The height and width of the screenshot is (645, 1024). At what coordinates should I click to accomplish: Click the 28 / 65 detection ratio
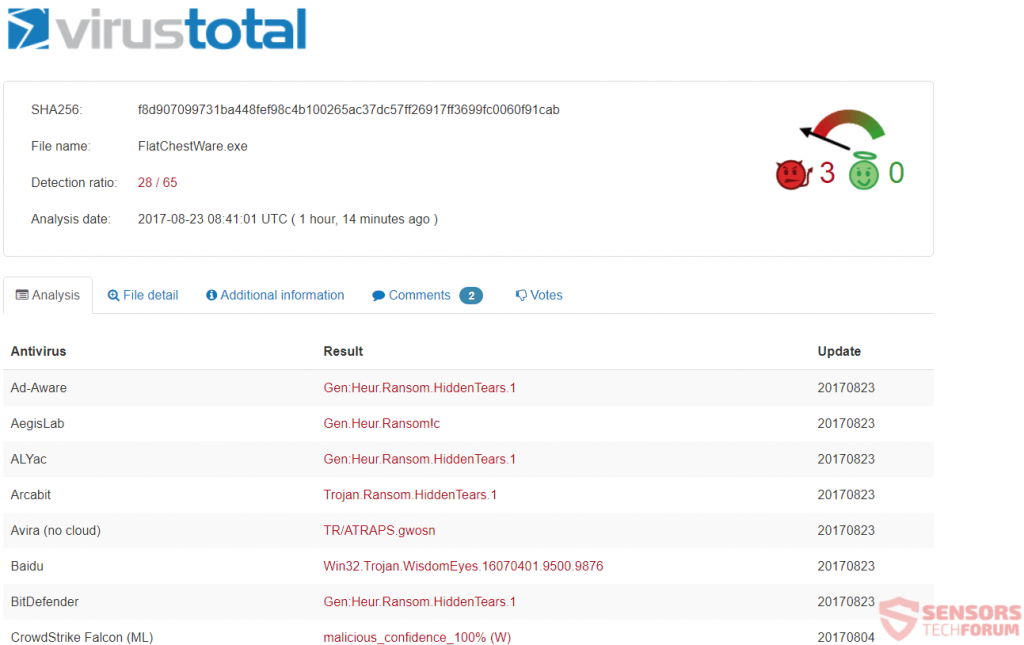[158, 183]
